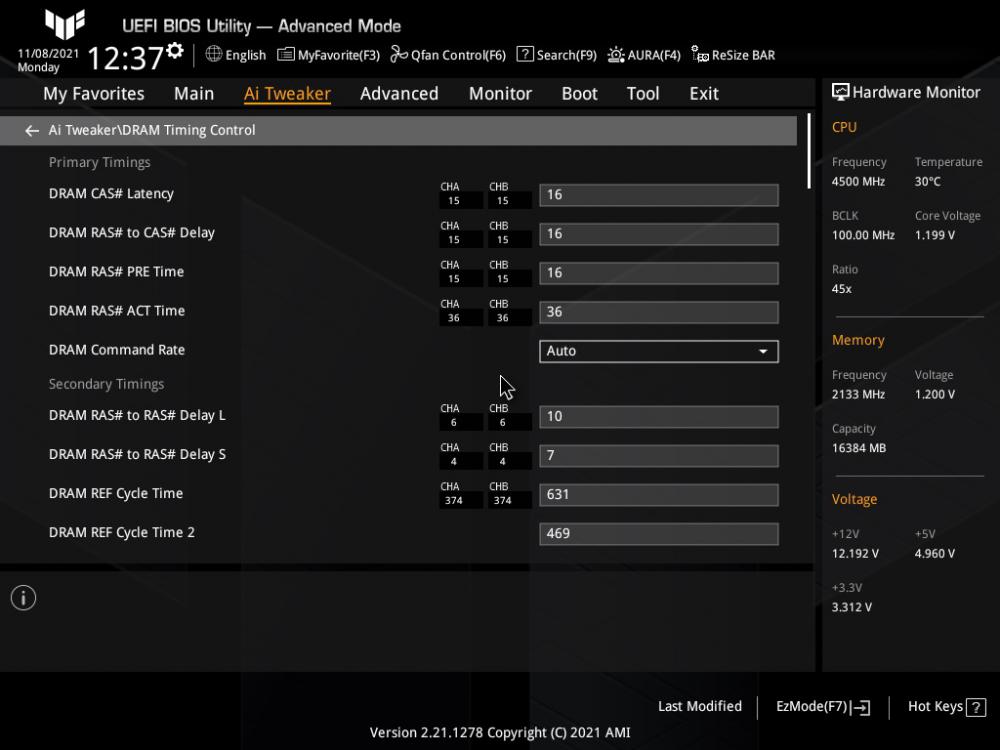Open the DRAM Command Rate dropdown
Screen dimensions: 1000x750
tap(659, 351)
